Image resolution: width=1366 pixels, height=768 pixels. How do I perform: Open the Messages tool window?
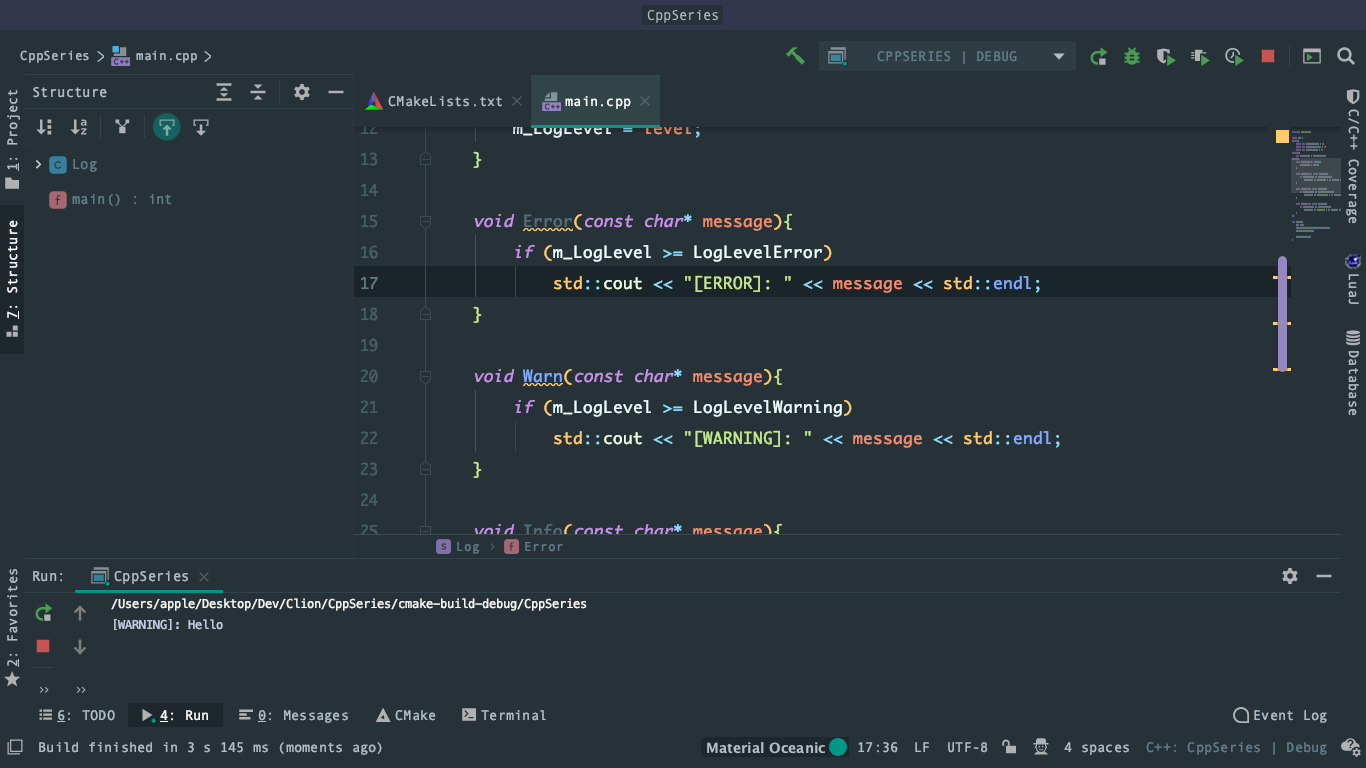pos(294,715)
